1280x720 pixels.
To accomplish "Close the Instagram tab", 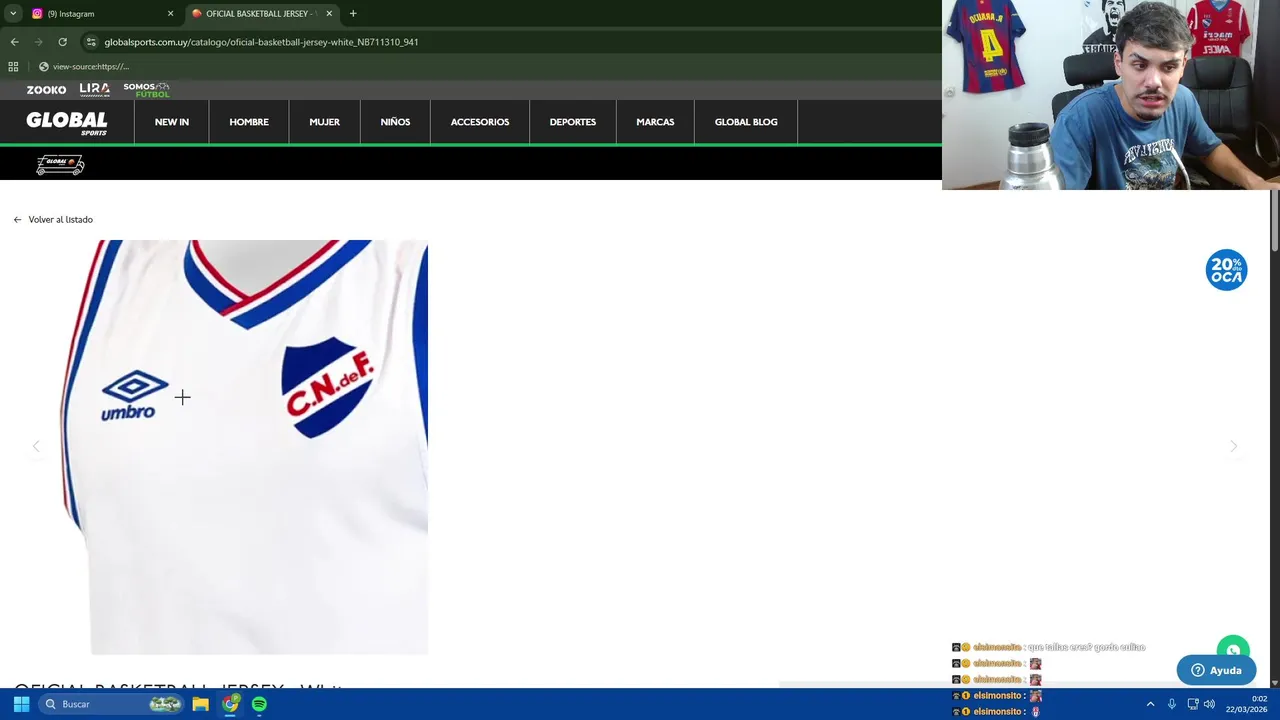I will pos(170,14).
